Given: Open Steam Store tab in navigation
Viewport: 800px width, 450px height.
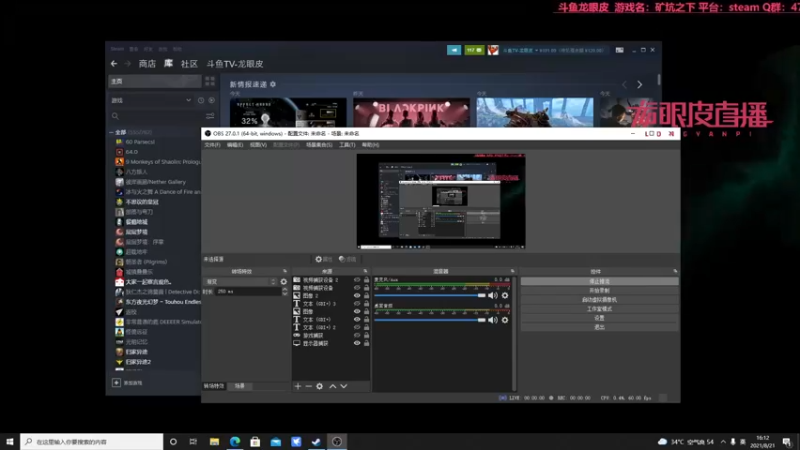Looking at the screenshot, I should 147,64.
